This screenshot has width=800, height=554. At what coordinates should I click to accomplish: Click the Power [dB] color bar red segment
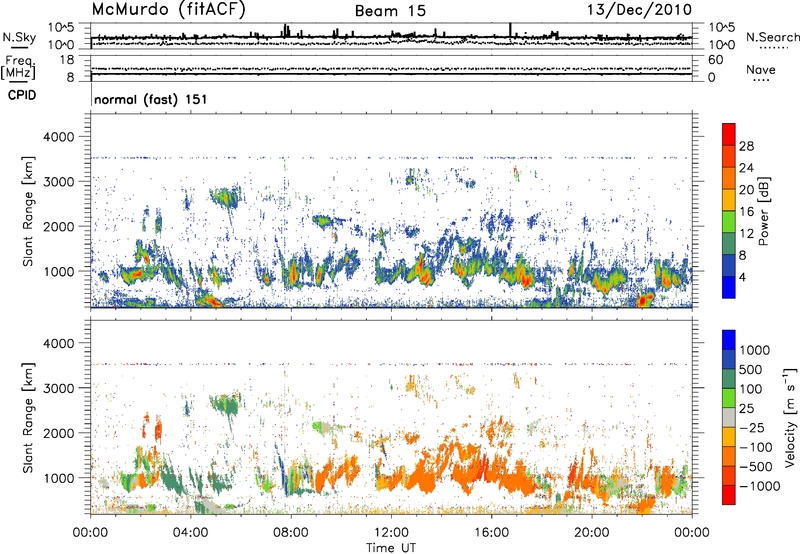[x=729, y=134]
